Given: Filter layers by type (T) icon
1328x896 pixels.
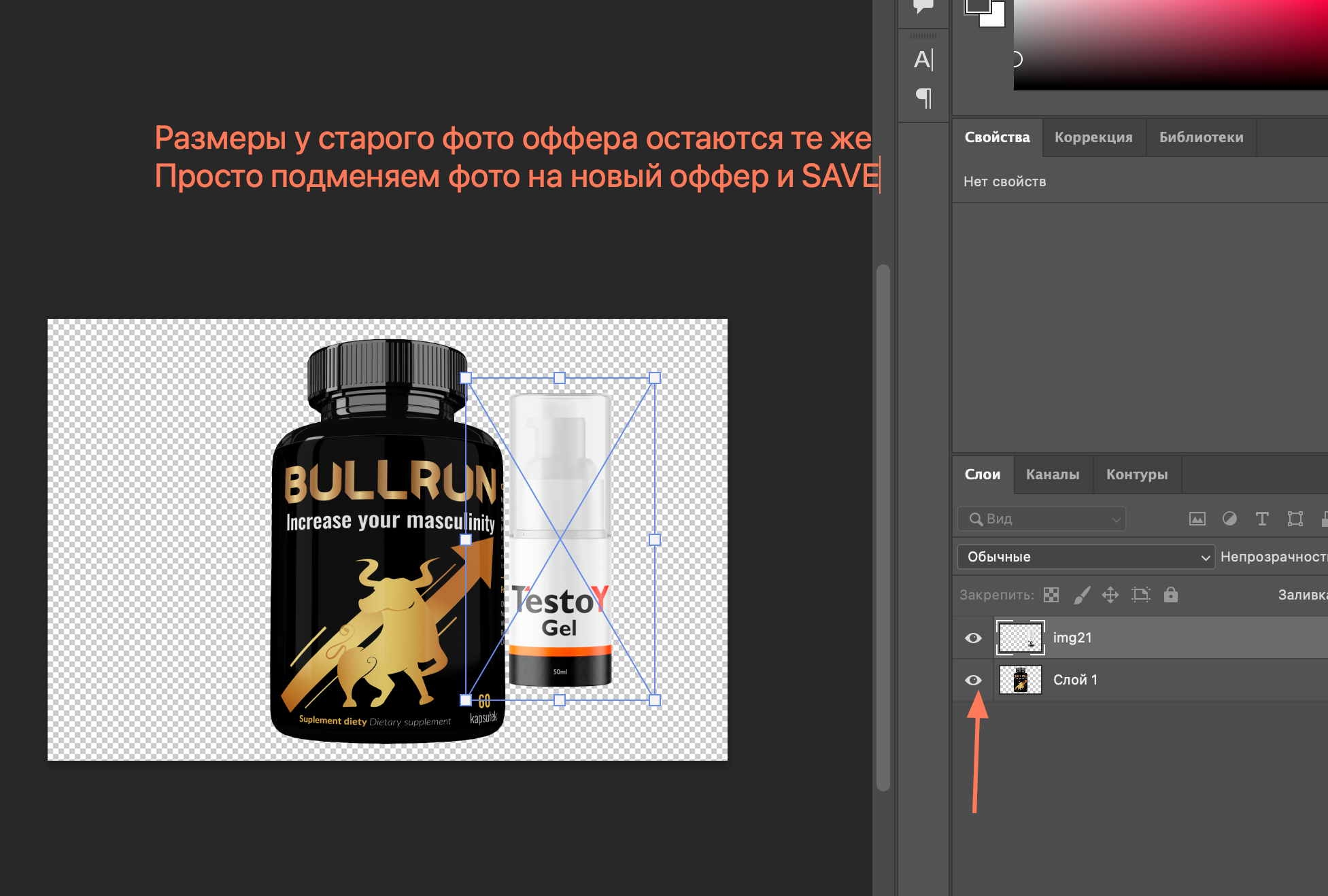Looking at the screenshot, I should point(1262,519).
